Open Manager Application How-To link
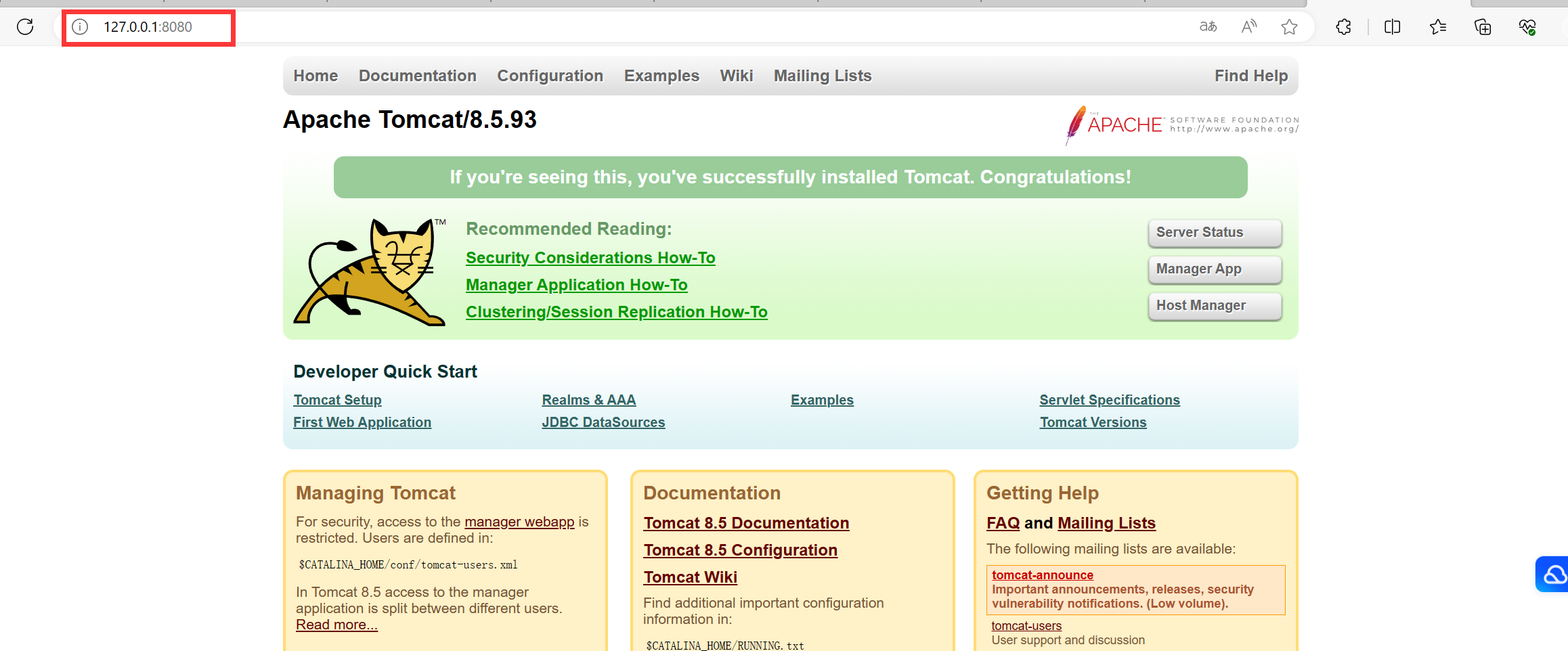The height and width of the screenshot is (651, 1568). (x=577, y=285)
